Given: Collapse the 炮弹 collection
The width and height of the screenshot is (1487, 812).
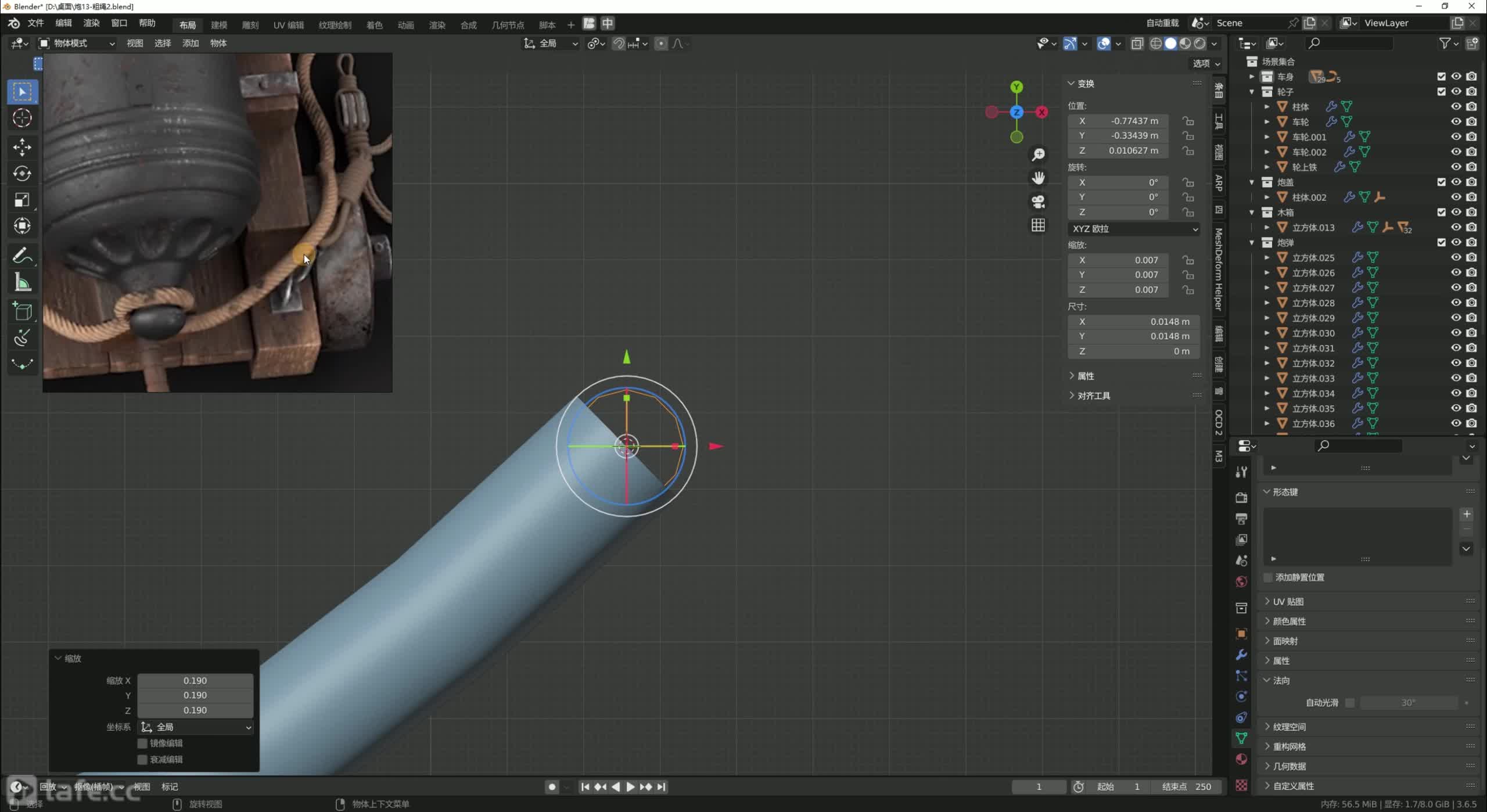Looking at the screenshot, I should (x=1252, y=243).
